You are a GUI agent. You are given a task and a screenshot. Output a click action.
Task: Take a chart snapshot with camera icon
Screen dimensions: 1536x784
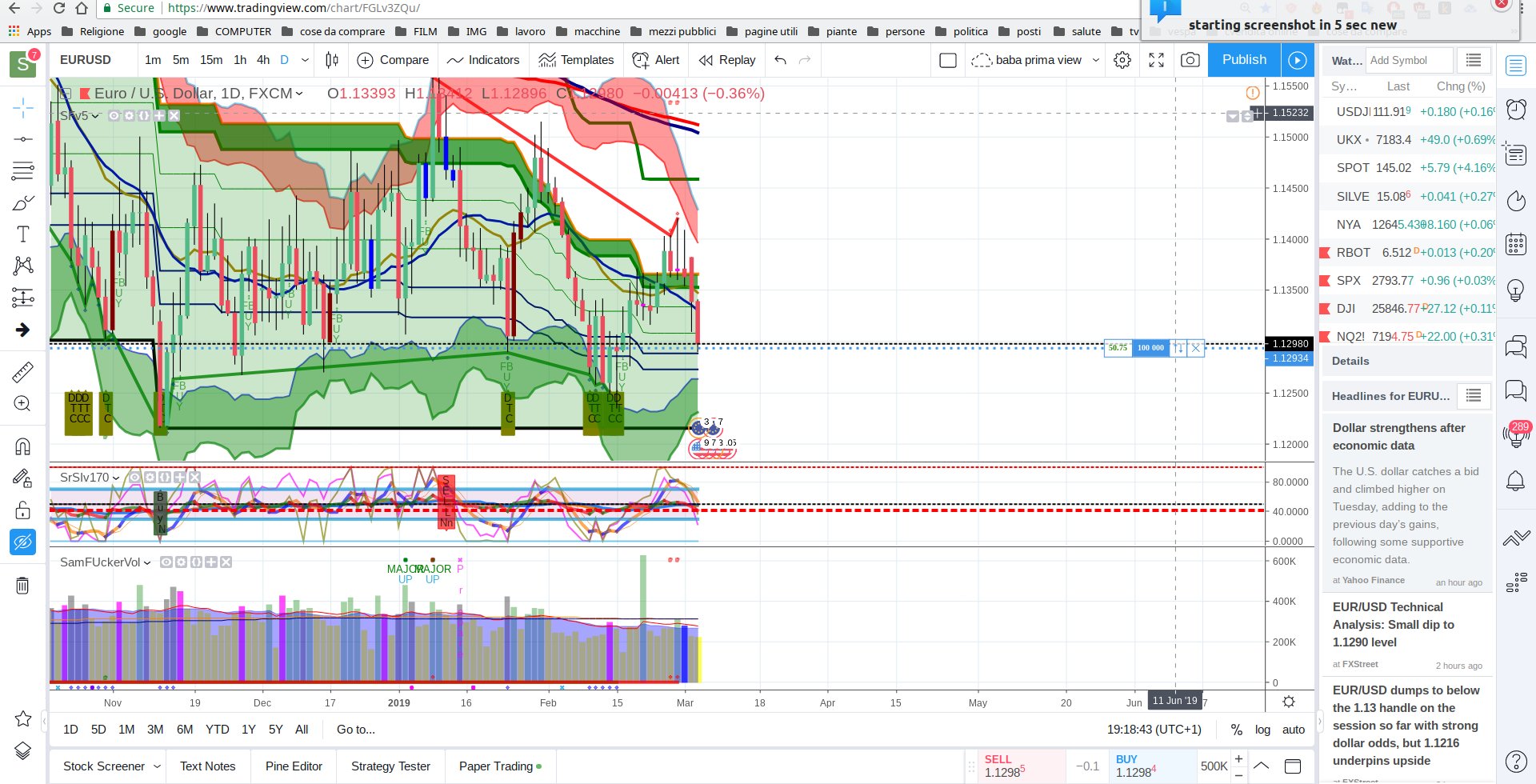coord(1190,60)
